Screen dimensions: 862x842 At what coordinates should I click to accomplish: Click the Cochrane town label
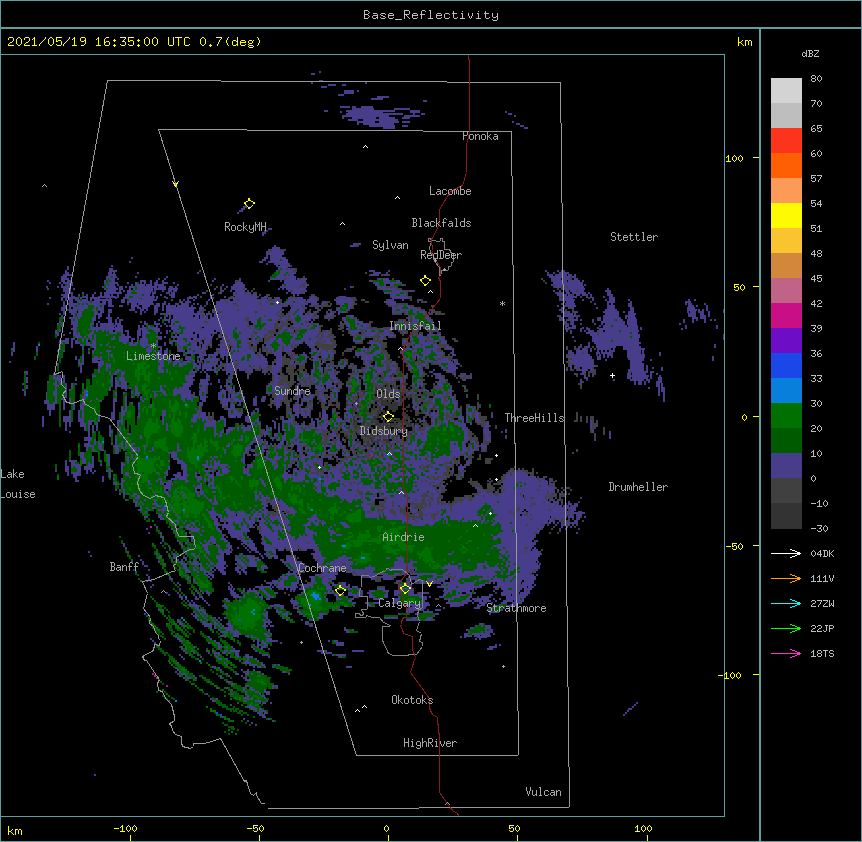322,568
